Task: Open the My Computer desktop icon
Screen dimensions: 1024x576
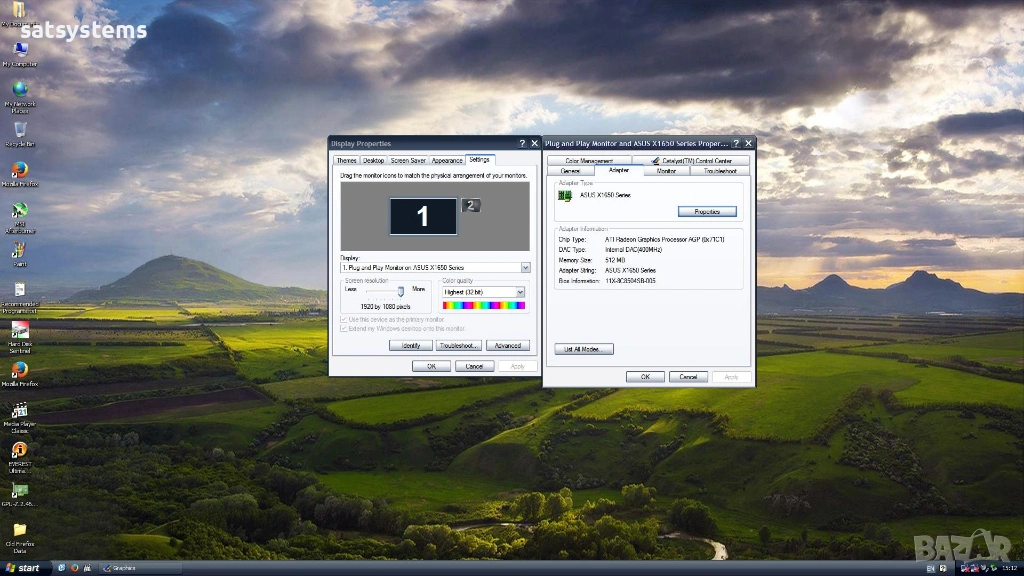Action: click(19, 51)
